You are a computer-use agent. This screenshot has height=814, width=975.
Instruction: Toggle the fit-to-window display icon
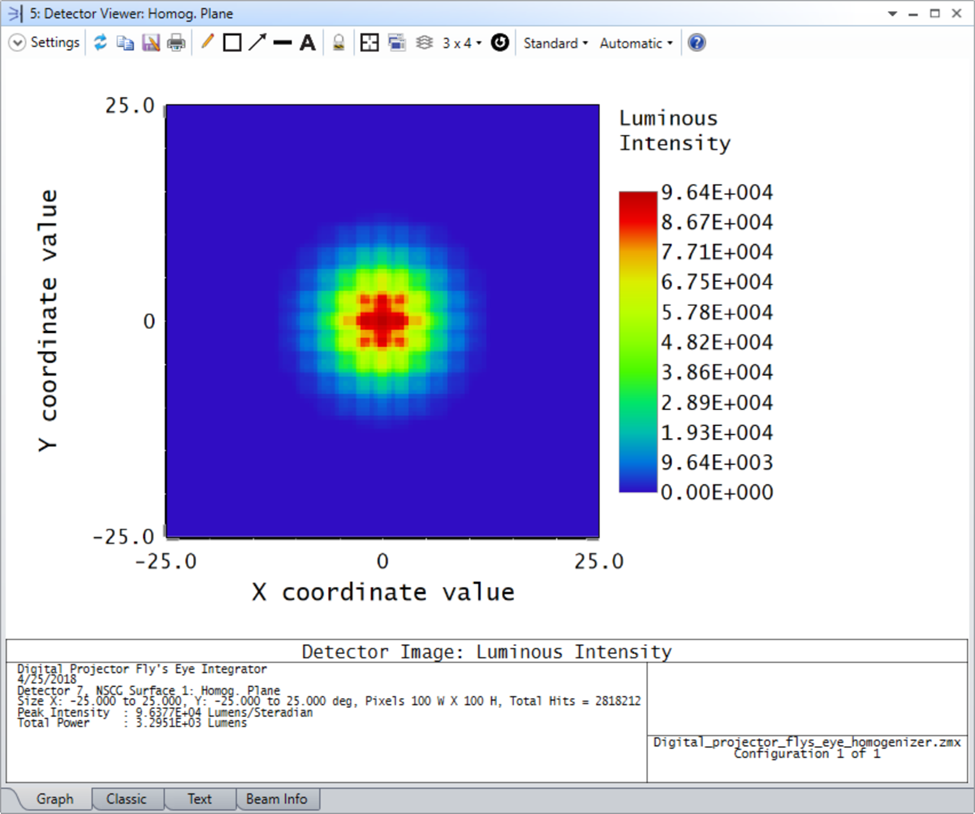369,42
